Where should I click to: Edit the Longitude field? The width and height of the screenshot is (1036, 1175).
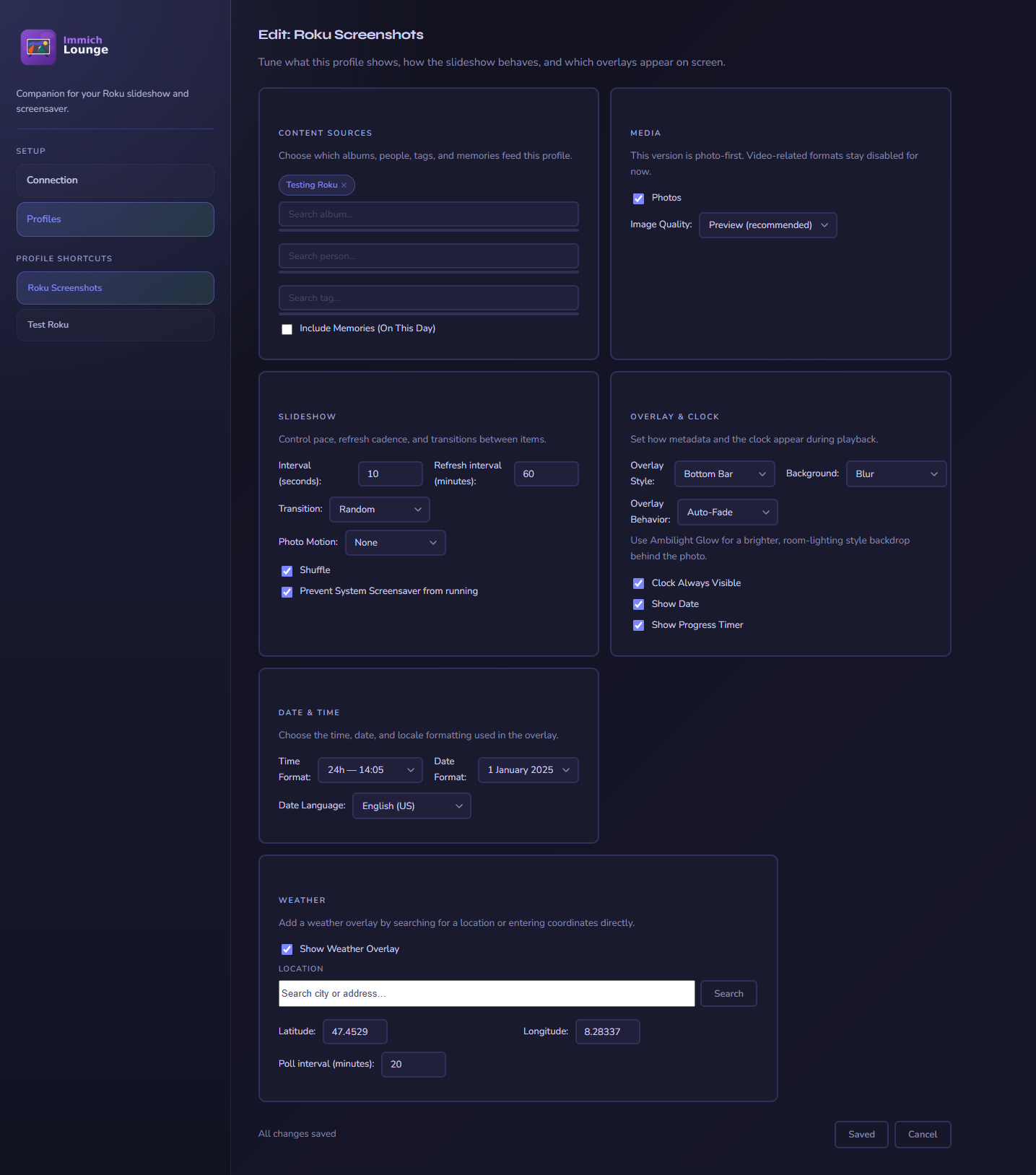click(x=608, y=1032)
